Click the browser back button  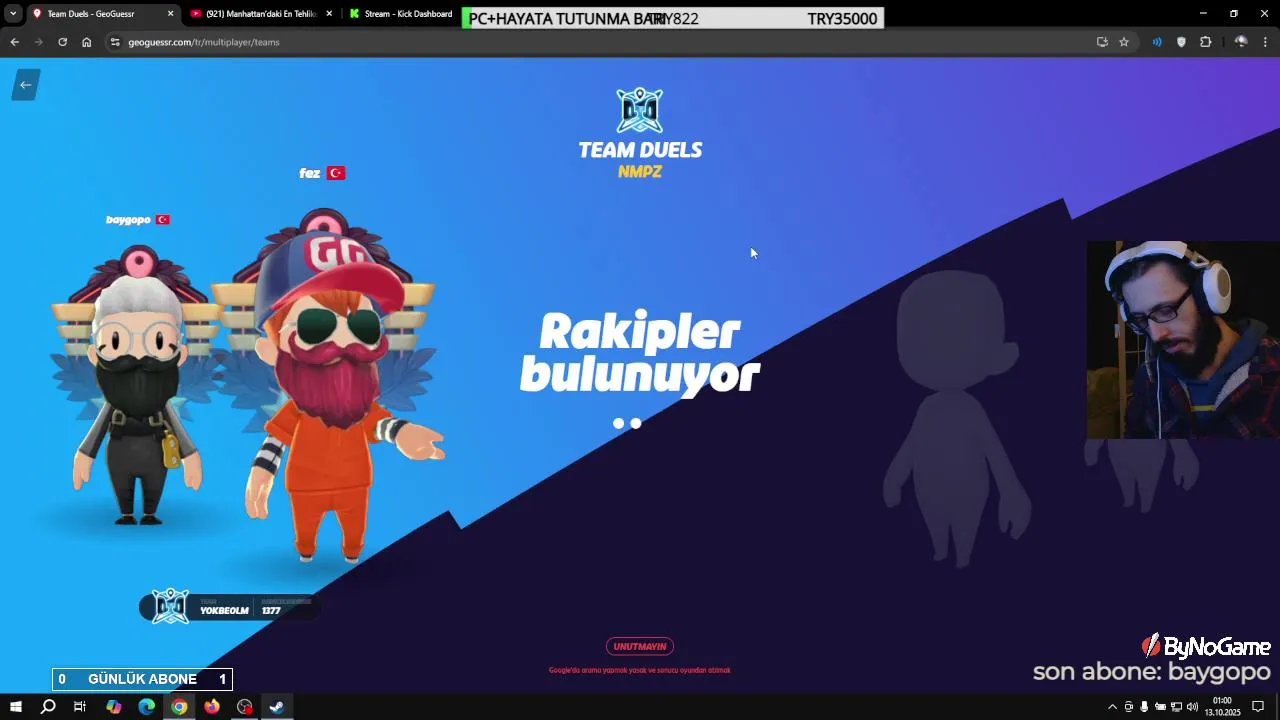14,42
